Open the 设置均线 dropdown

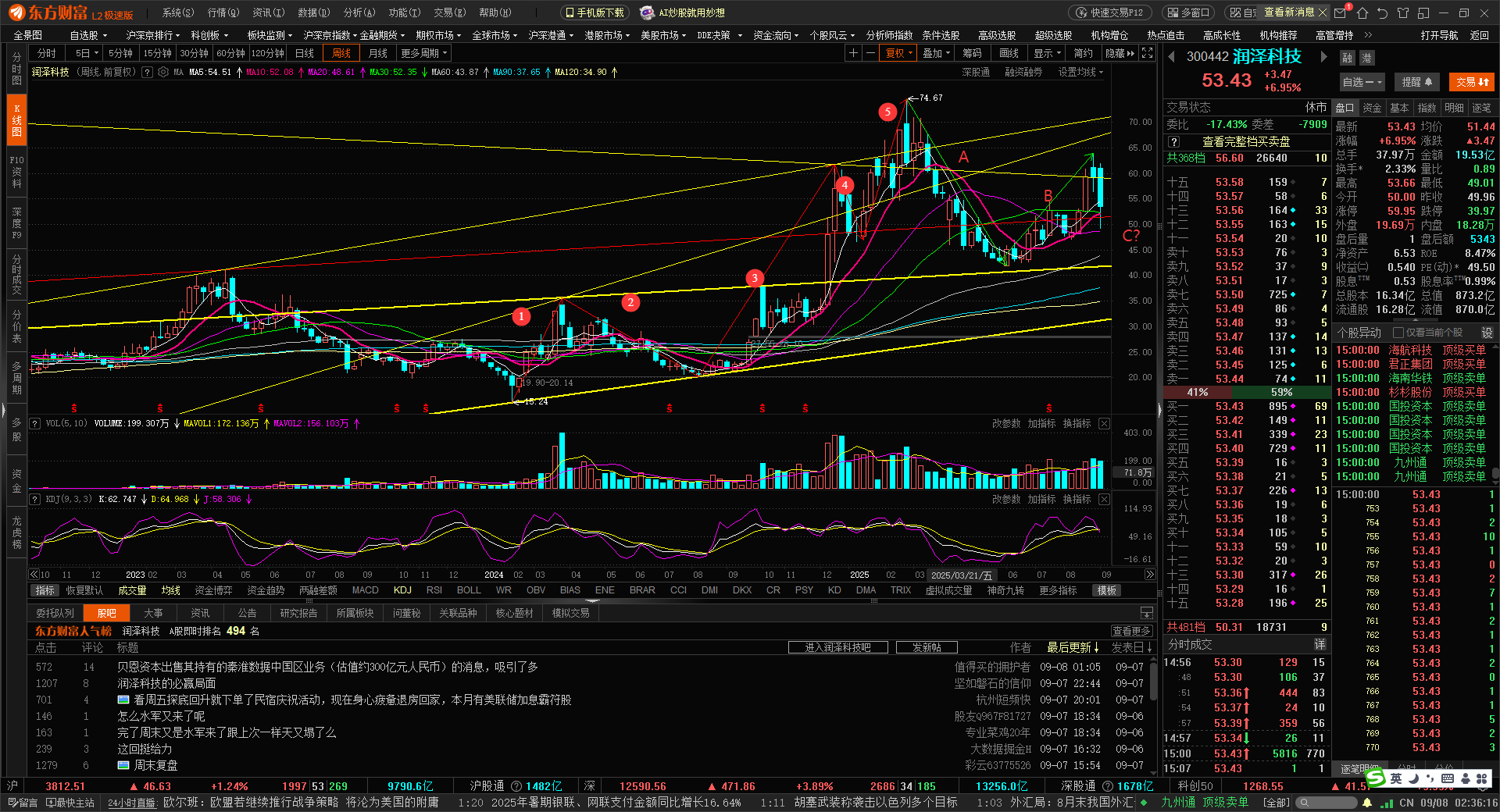[1080, 72]
